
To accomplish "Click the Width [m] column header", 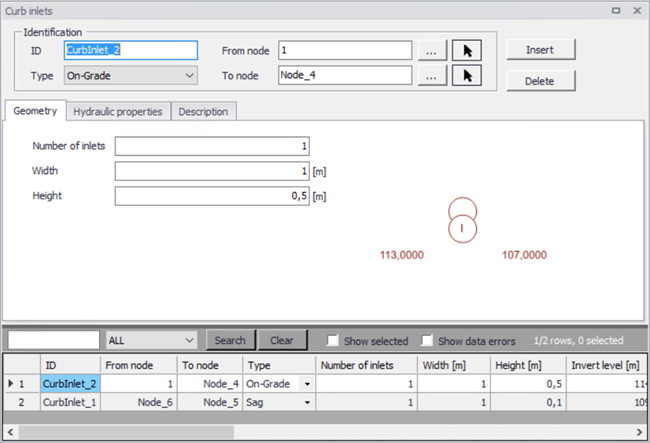I will click(x=454, y=365).
